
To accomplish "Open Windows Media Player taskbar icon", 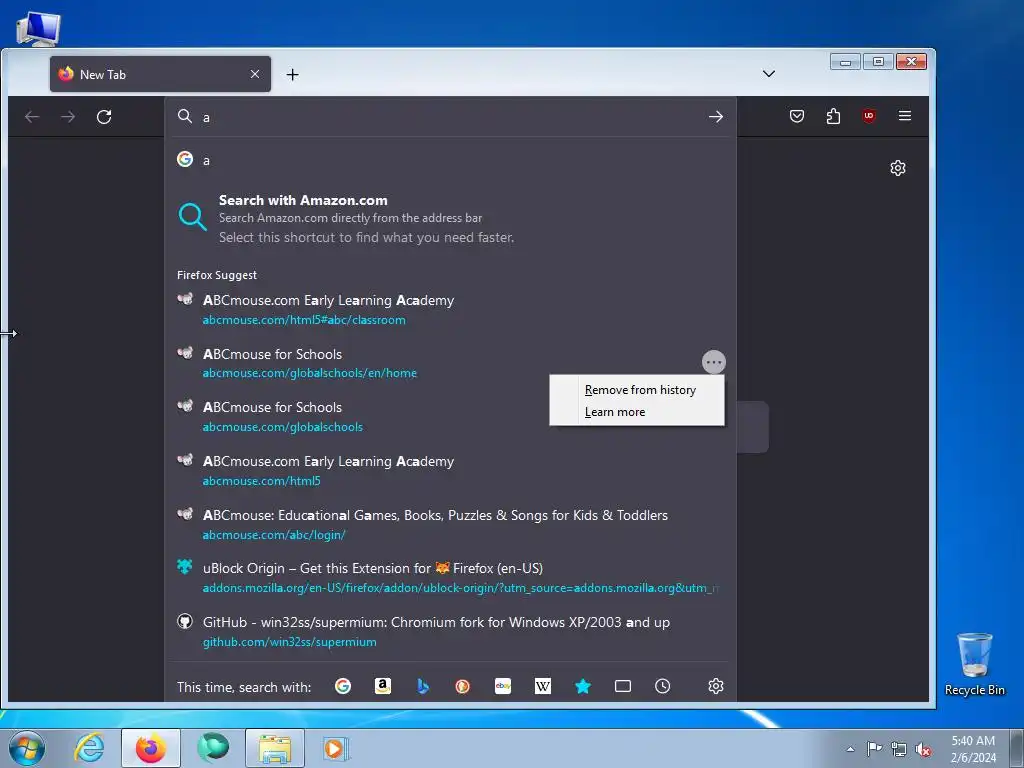I will coord(336,748).
